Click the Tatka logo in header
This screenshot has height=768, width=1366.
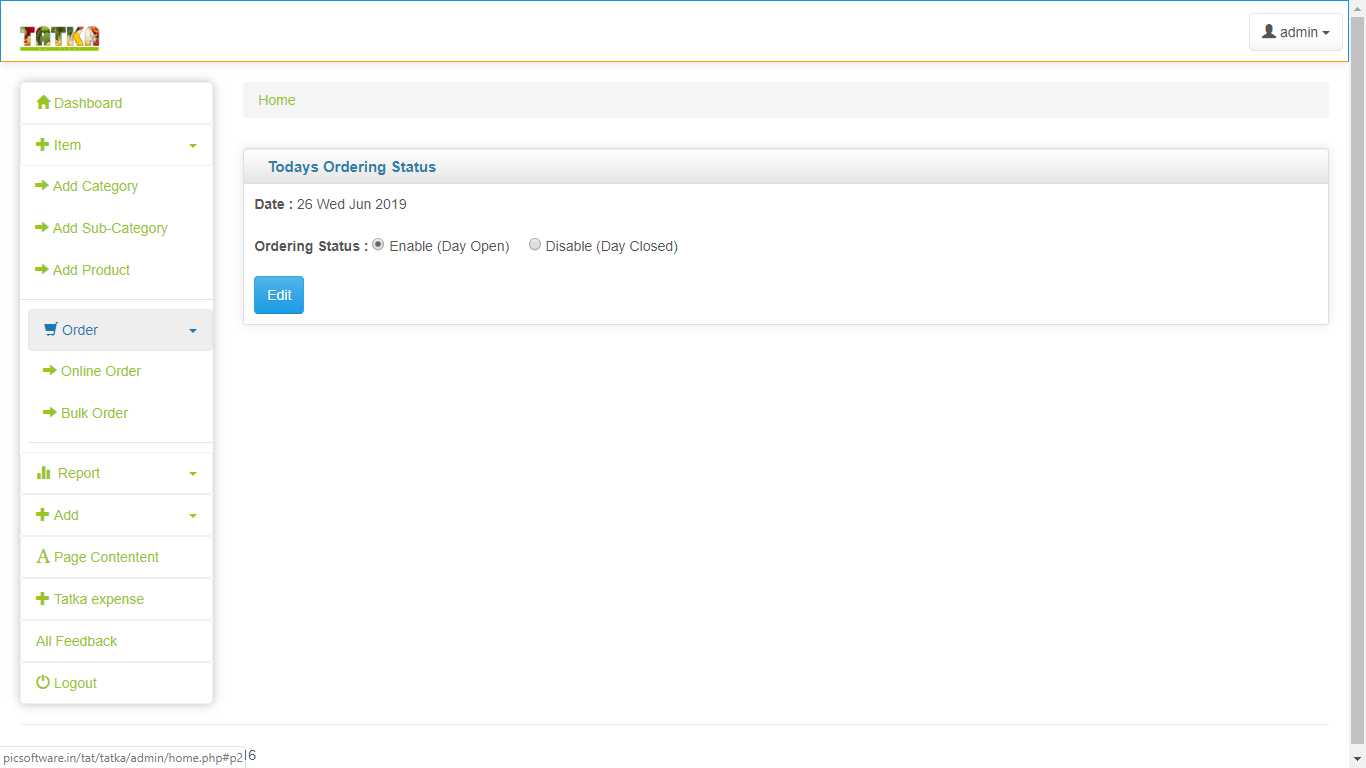click(59, 37)
